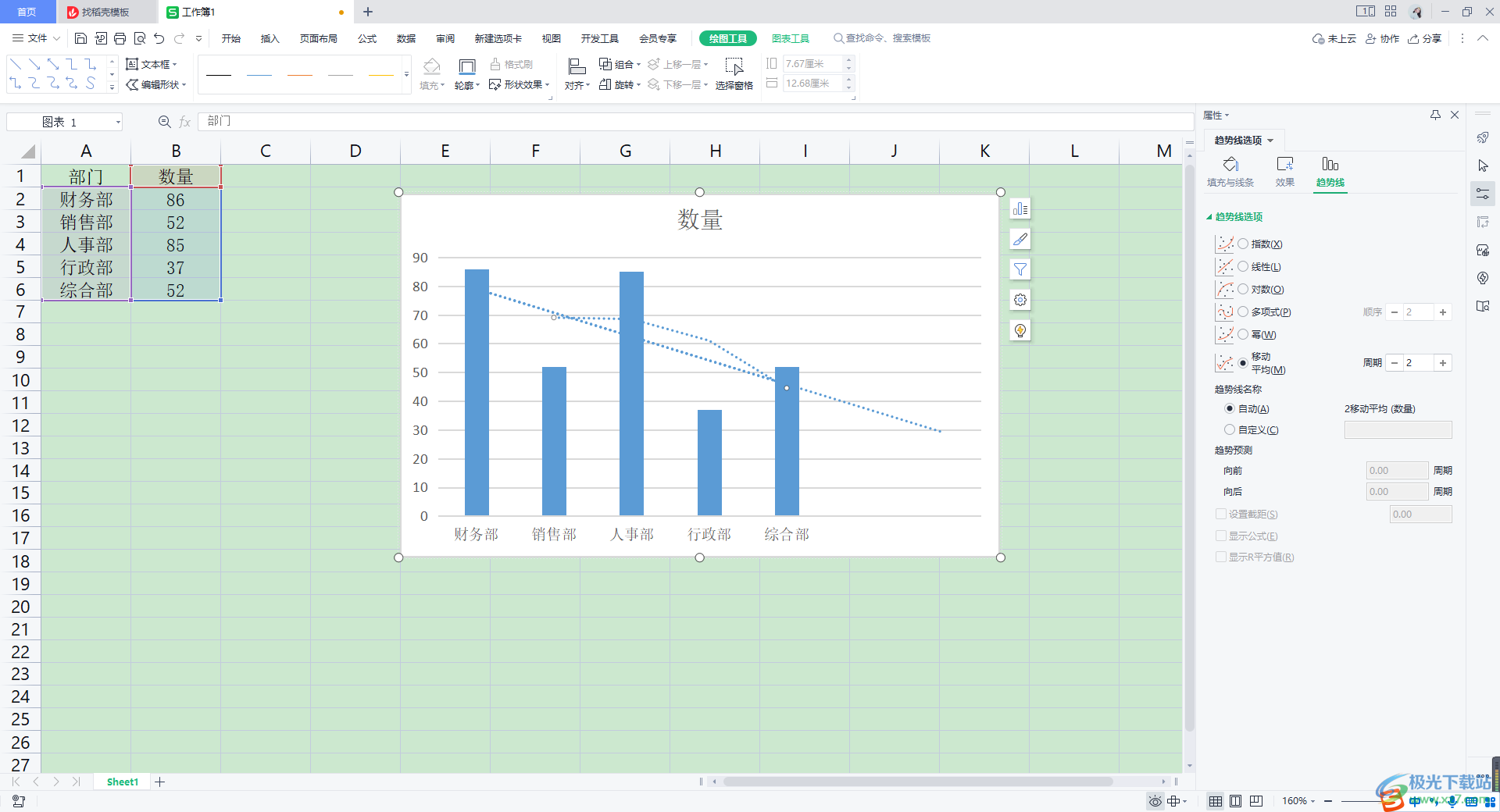Open the chart style brush button
The width and height of the screenshot is (1500, 812).
[x=1020, y=239]
